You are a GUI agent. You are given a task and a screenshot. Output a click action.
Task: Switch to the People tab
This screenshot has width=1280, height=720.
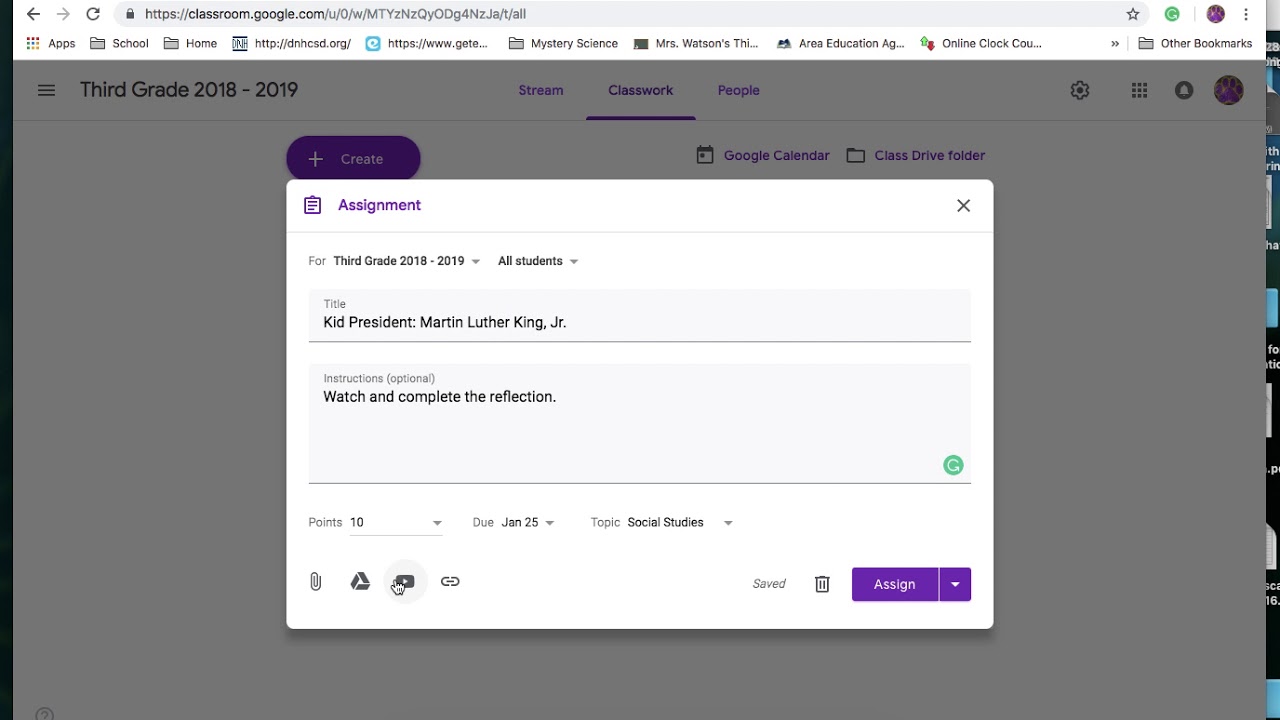(739, 90)
